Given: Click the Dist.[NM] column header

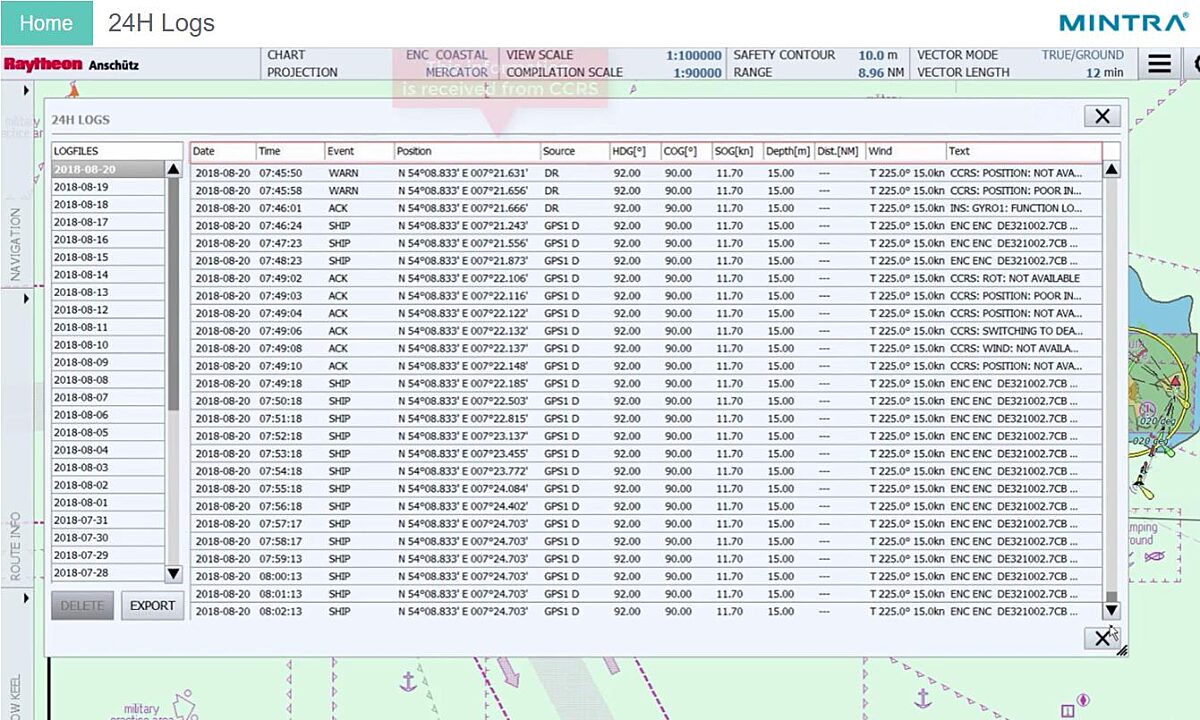Looking at the screenshot, I should pyautogui.click(x=840, y=152).
